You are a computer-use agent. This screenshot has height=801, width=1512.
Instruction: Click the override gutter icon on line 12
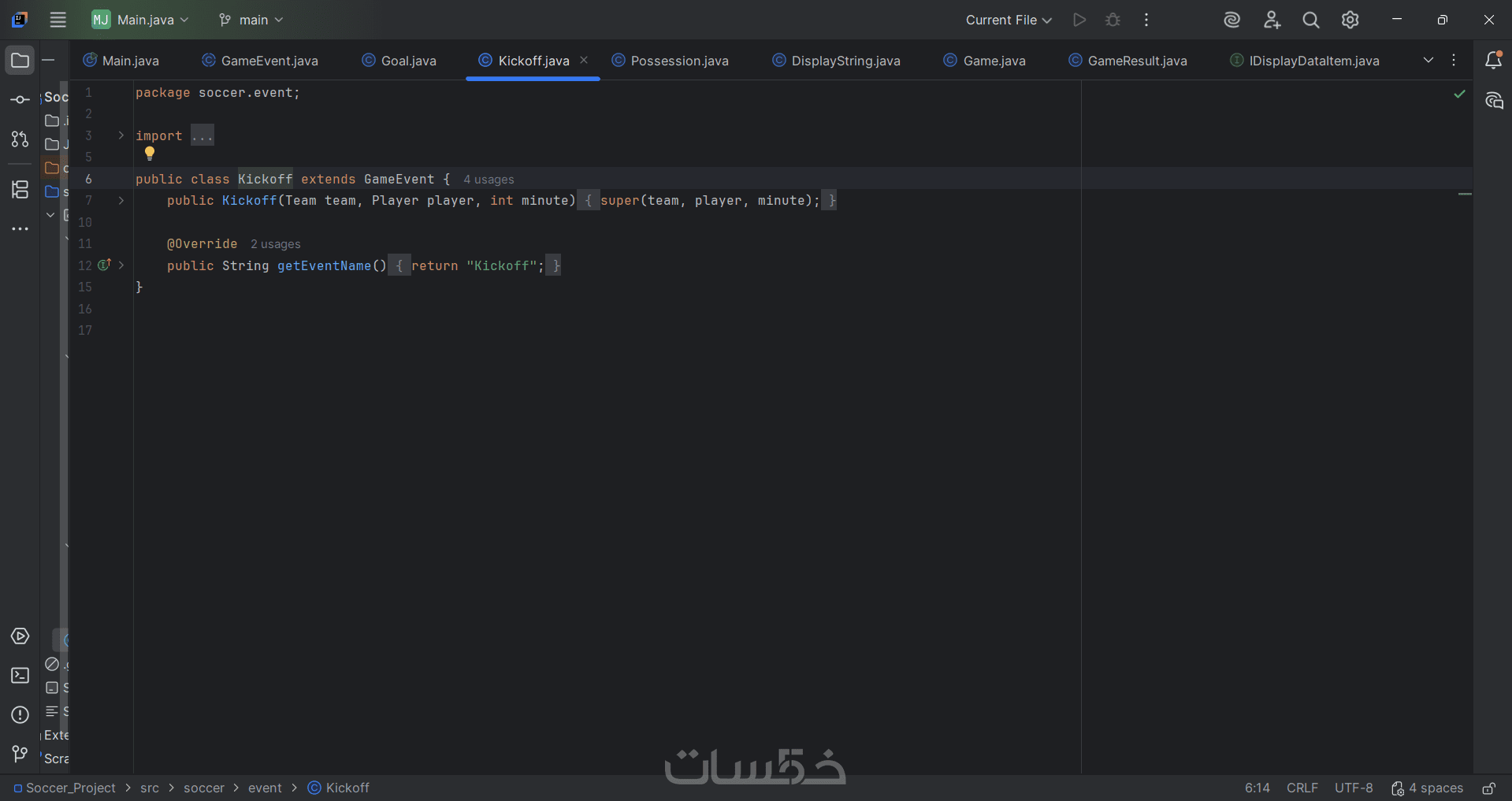coord(104,265)
